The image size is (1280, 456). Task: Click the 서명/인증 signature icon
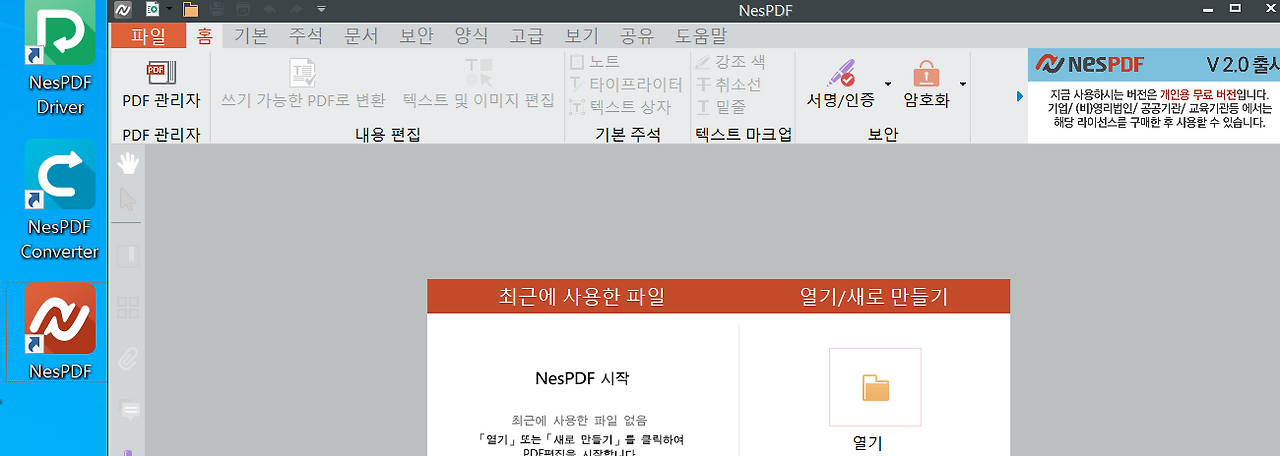tap(840, 74)
